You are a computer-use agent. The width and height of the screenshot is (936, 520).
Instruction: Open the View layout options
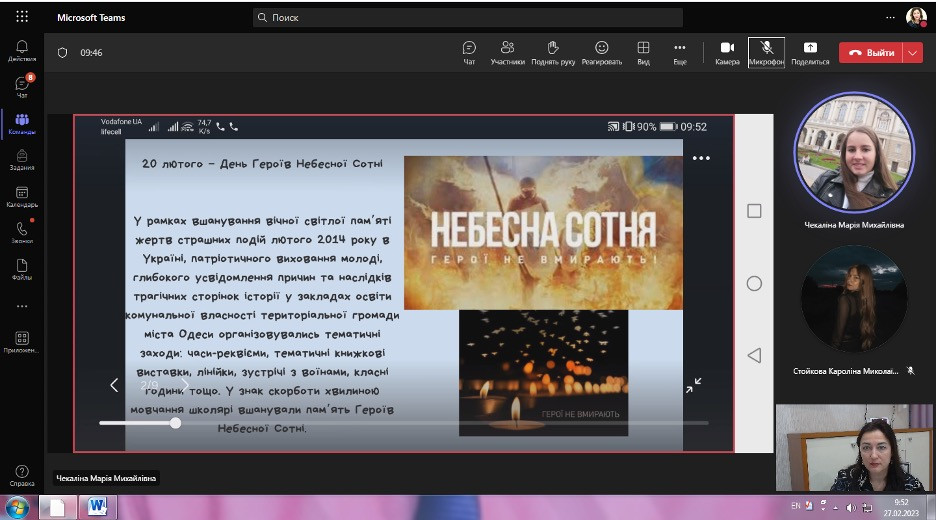point(643,52)
